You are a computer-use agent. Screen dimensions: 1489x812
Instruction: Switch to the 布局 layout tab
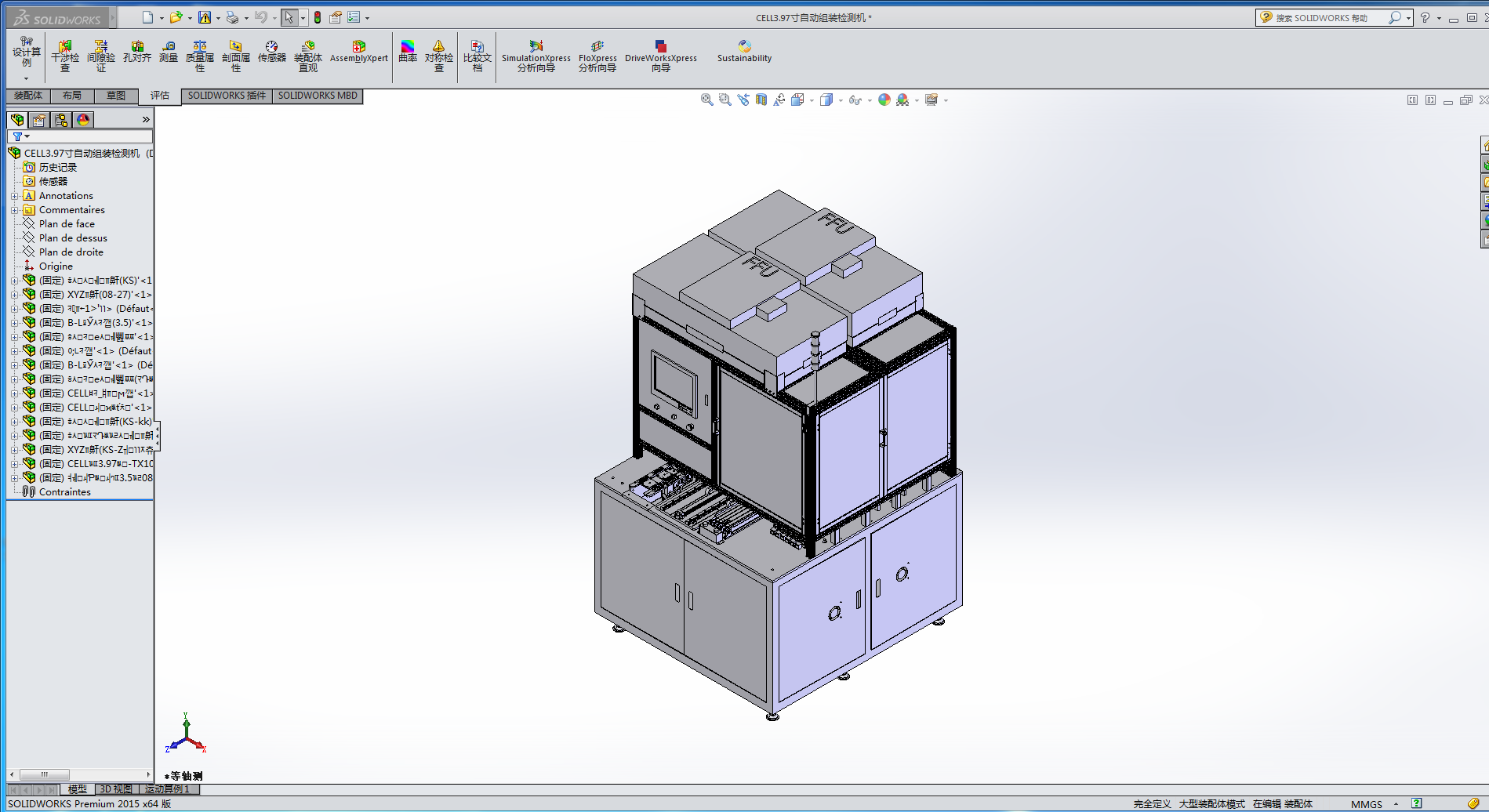coord(72,96)
